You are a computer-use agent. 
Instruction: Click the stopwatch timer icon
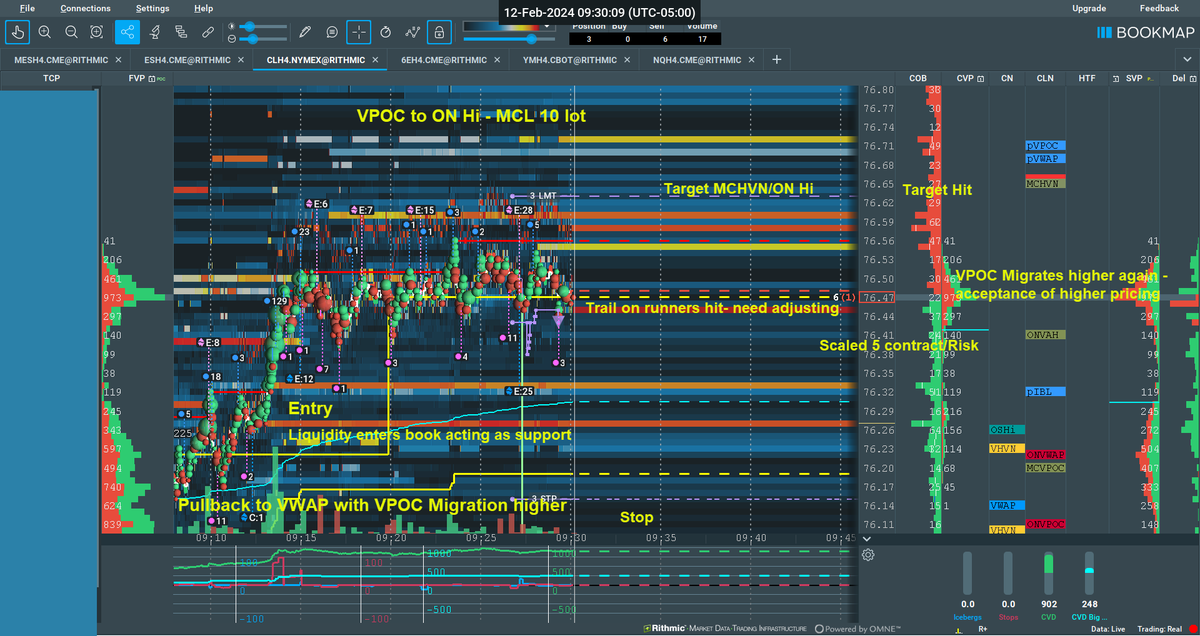pyautogui.click(x=386, y=32)
